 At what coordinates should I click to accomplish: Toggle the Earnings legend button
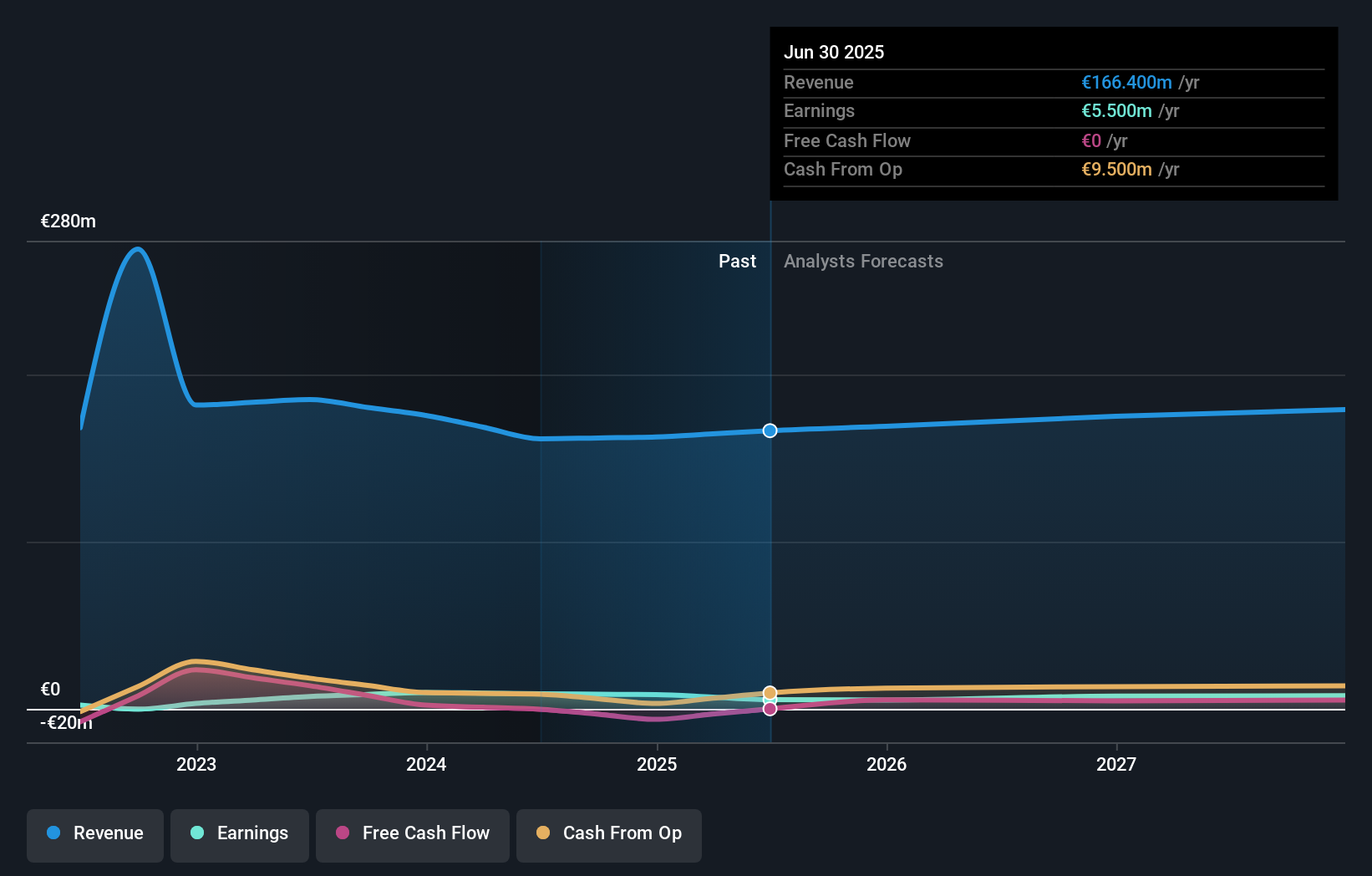(x=240, y=835)
